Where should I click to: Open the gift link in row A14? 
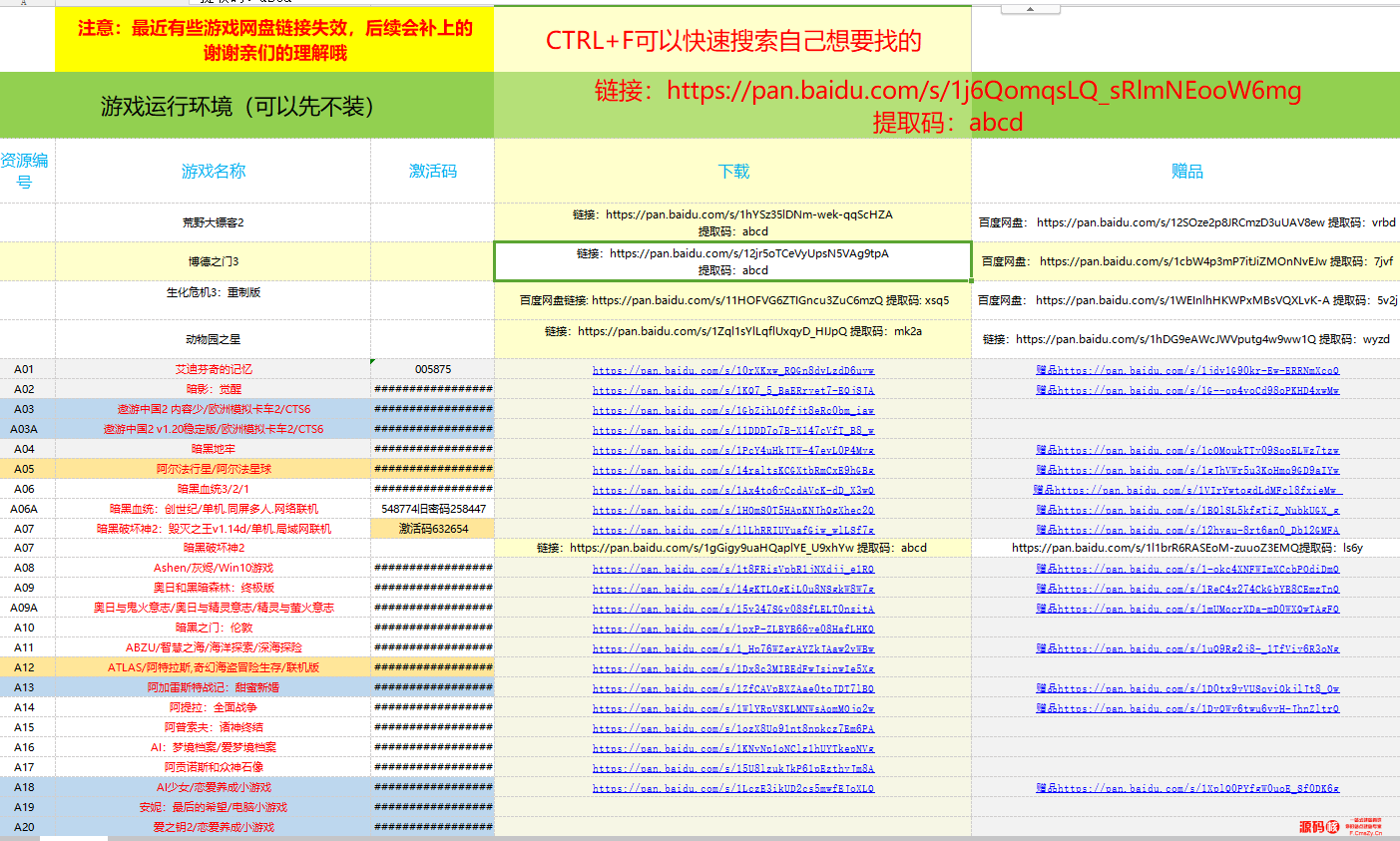tap(1187, 708)
